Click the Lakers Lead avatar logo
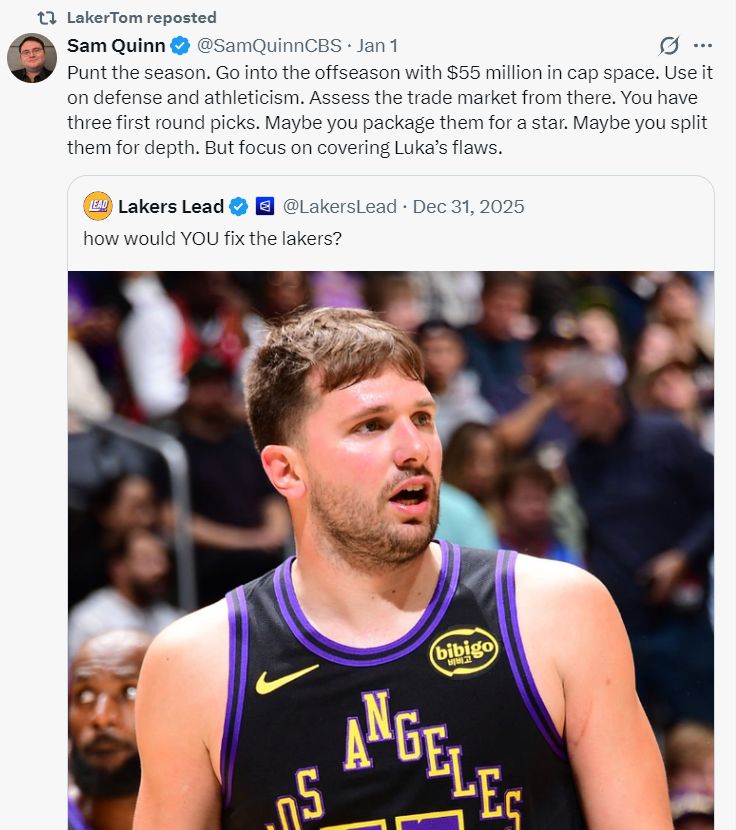 click(x=98, y=207)
